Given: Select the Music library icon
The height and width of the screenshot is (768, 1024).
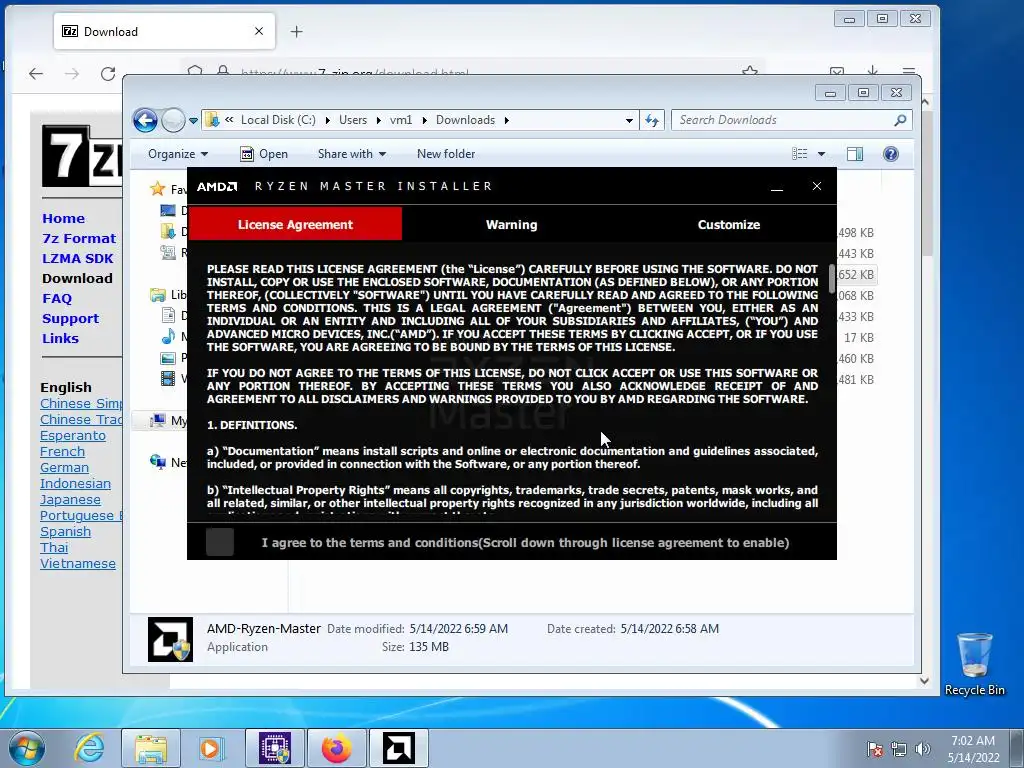Looking at the screenshot, I should (168, 337).
